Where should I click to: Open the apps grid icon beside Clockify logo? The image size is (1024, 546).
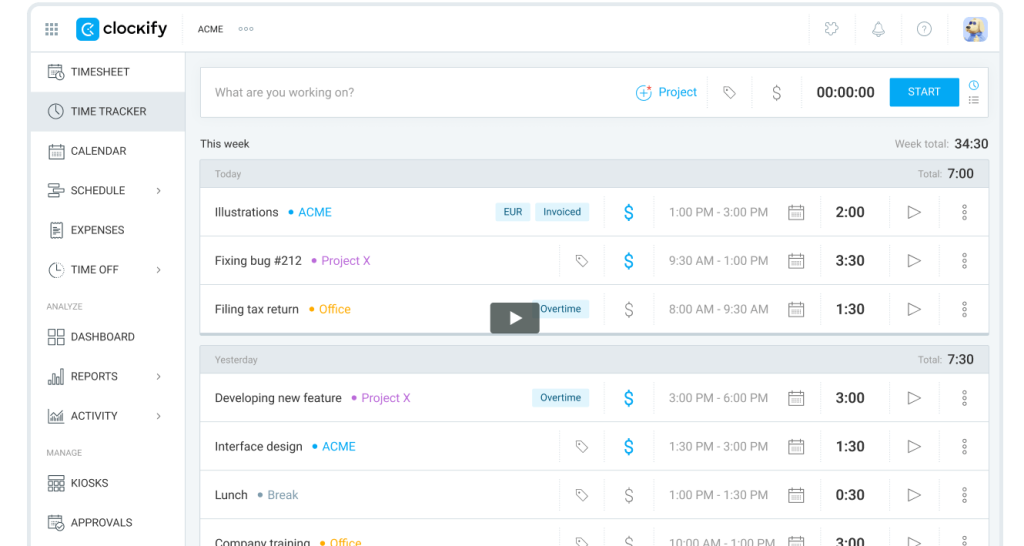52,29
